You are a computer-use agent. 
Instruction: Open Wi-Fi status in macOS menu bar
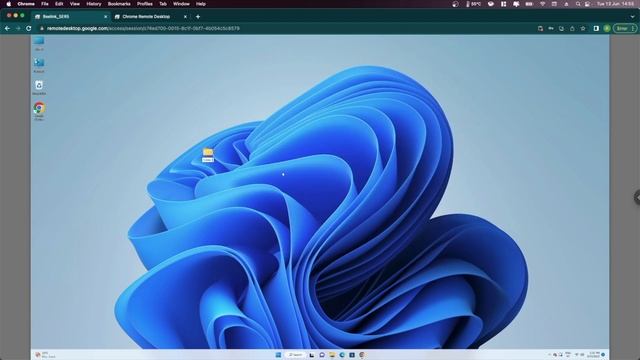click(x=542, y=4)
